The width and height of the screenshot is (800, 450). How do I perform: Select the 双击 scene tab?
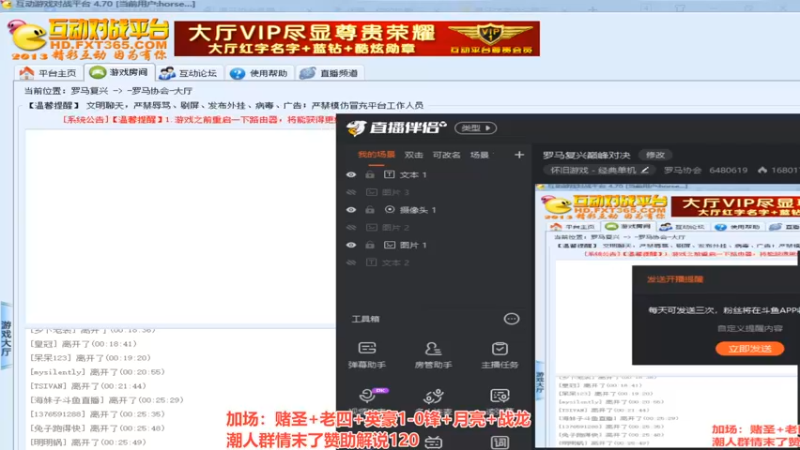tap(413, 155)
